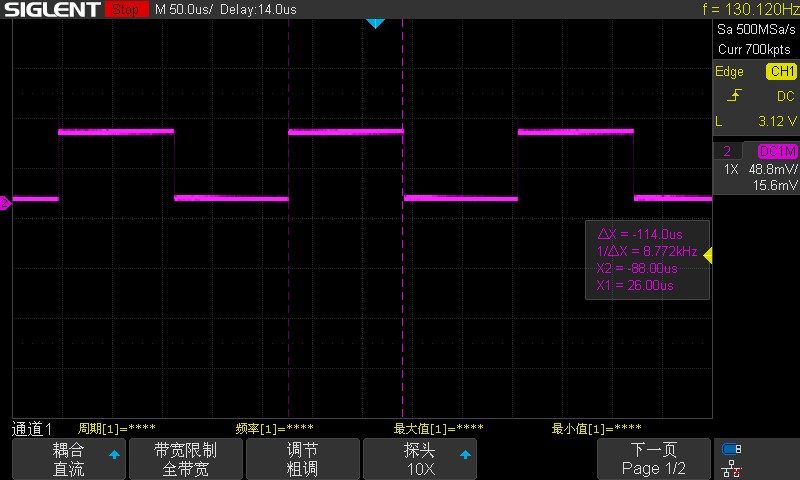The image size is (800, 480).
Task: Click the channel 2 number badge
Action: (x=727, y=151)
